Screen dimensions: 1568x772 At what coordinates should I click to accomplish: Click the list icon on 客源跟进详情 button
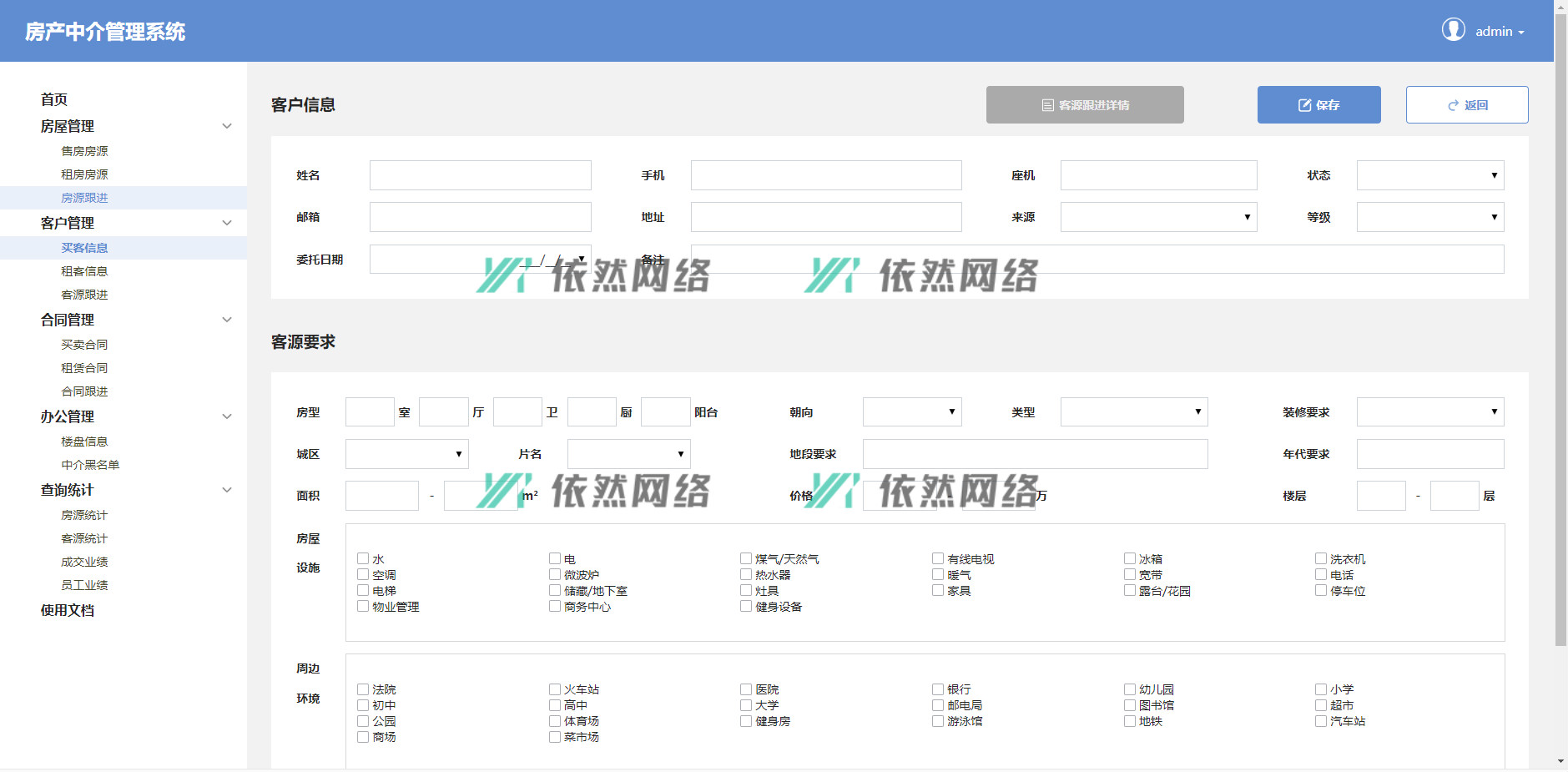(1047, 105)
